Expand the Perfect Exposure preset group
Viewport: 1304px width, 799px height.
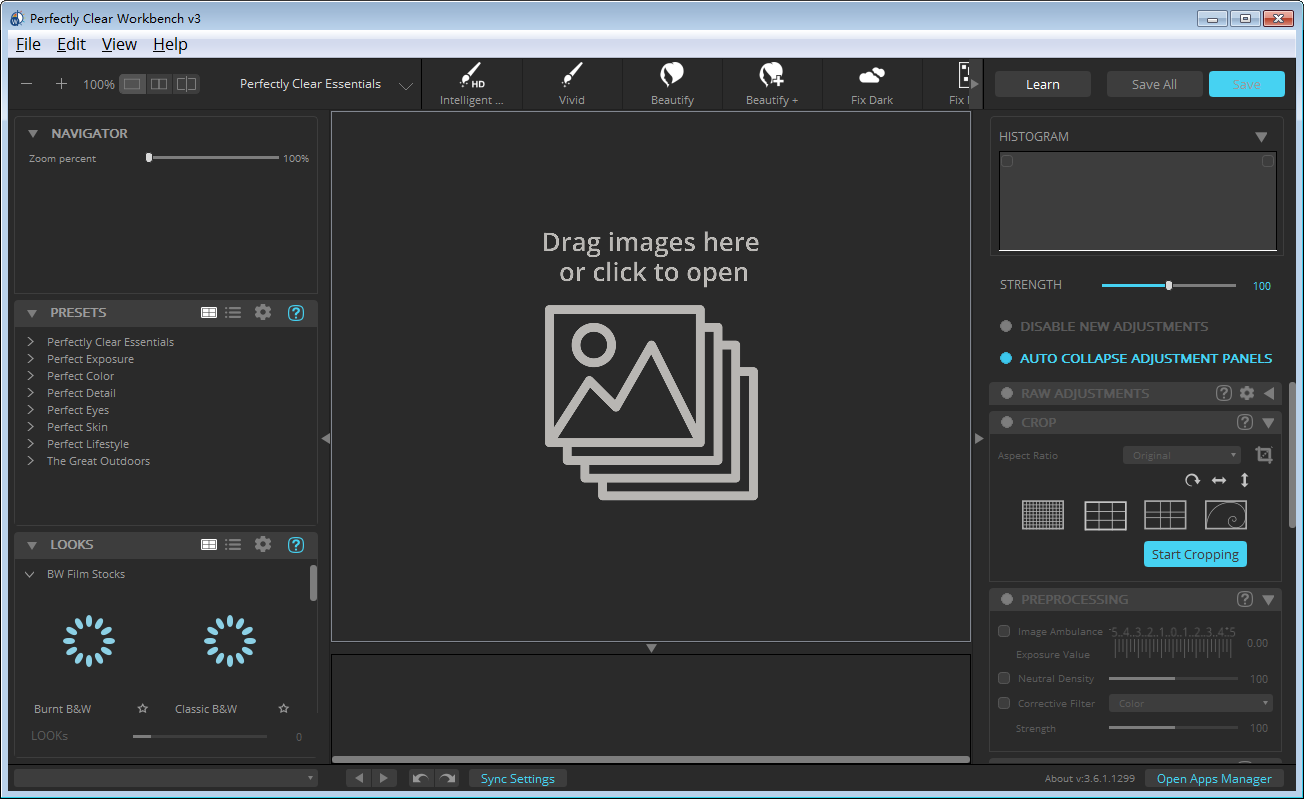point(31,358)
